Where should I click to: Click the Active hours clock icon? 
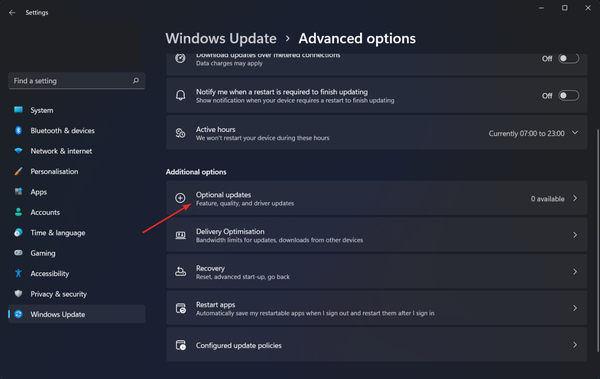pos(180,133)
